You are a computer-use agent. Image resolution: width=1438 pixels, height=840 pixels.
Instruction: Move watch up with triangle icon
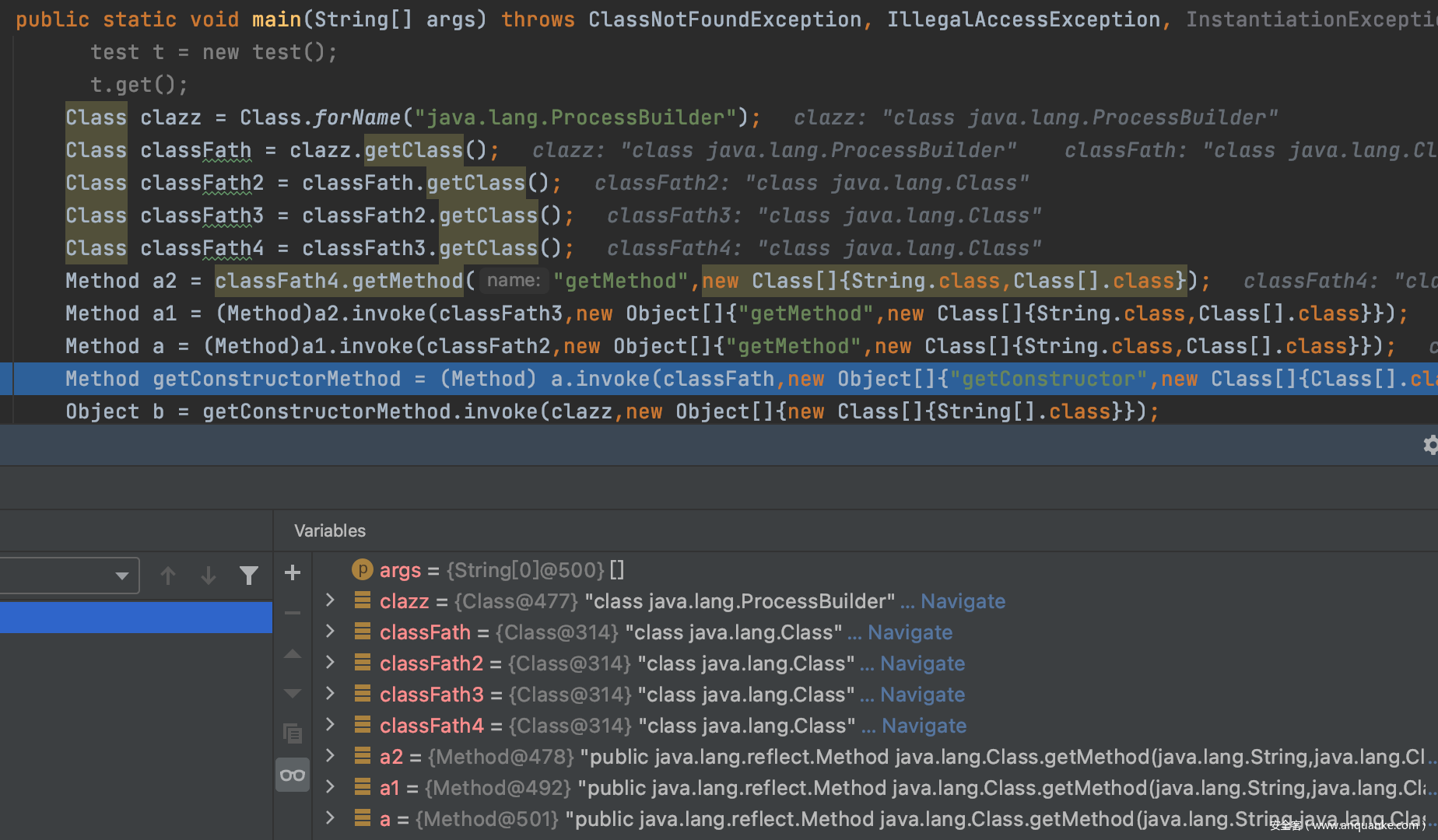(293, 654)
